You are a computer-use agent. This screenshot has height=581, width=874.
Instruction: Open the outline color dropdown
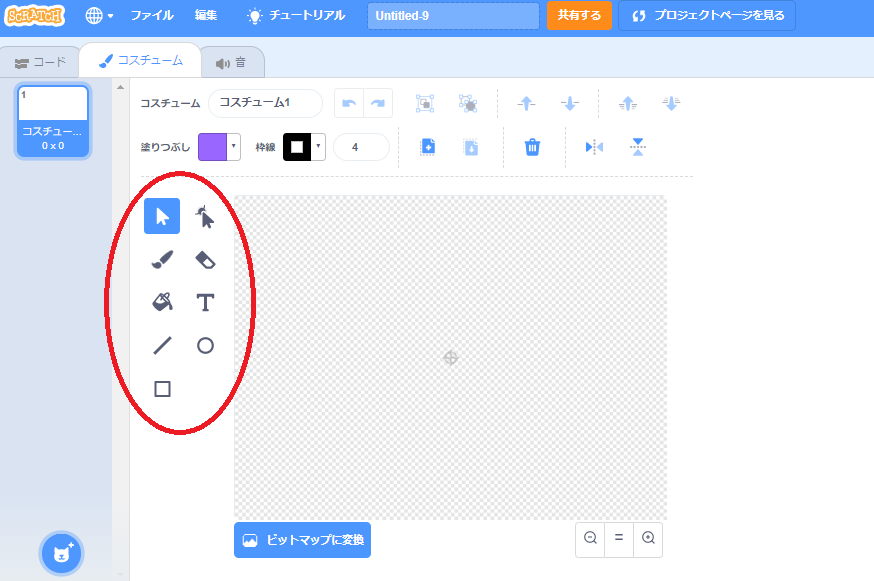coord(304,147)
